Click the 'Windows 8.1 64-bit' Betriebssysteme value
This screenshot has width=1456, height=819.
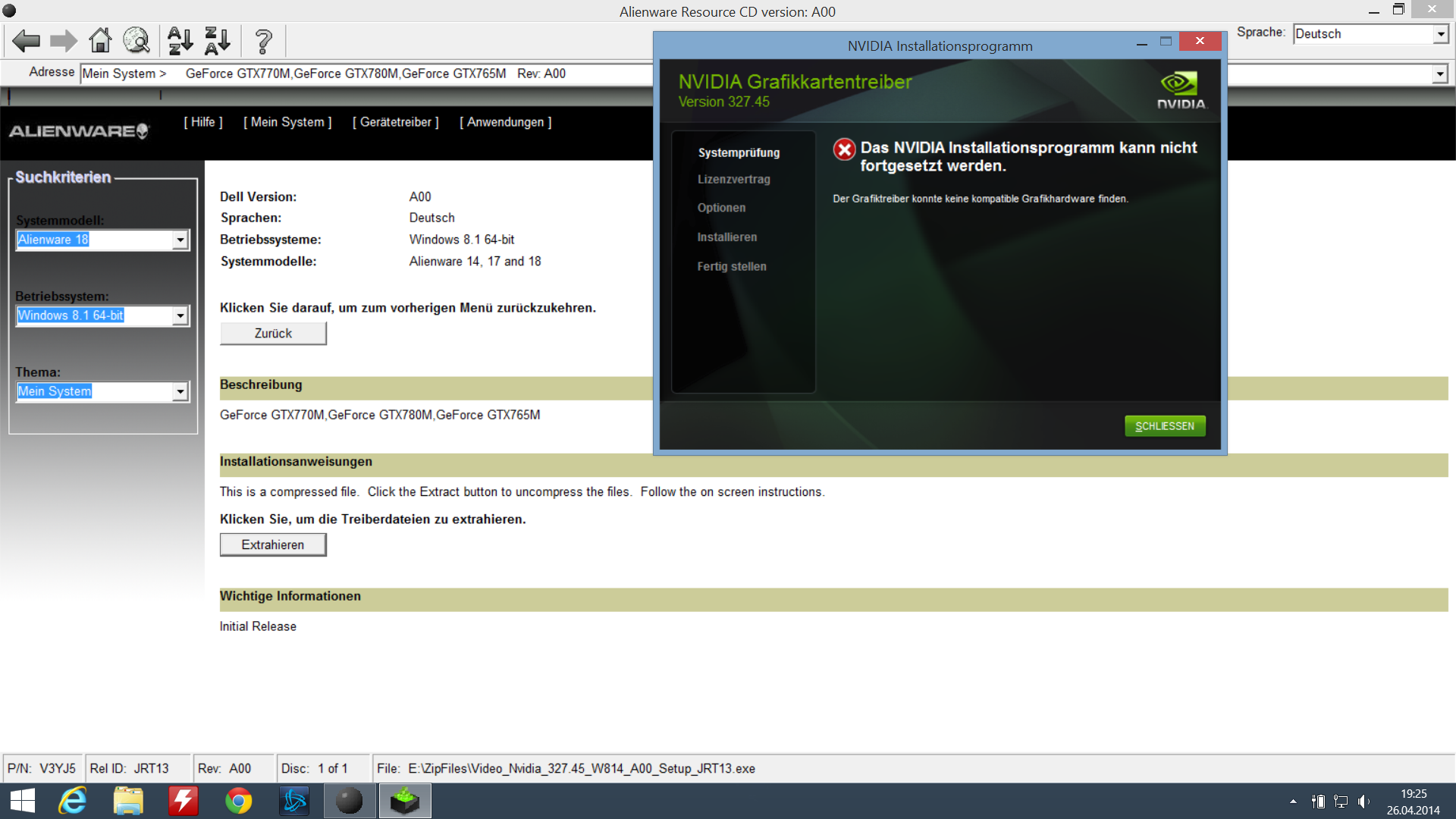pos(462,240)
